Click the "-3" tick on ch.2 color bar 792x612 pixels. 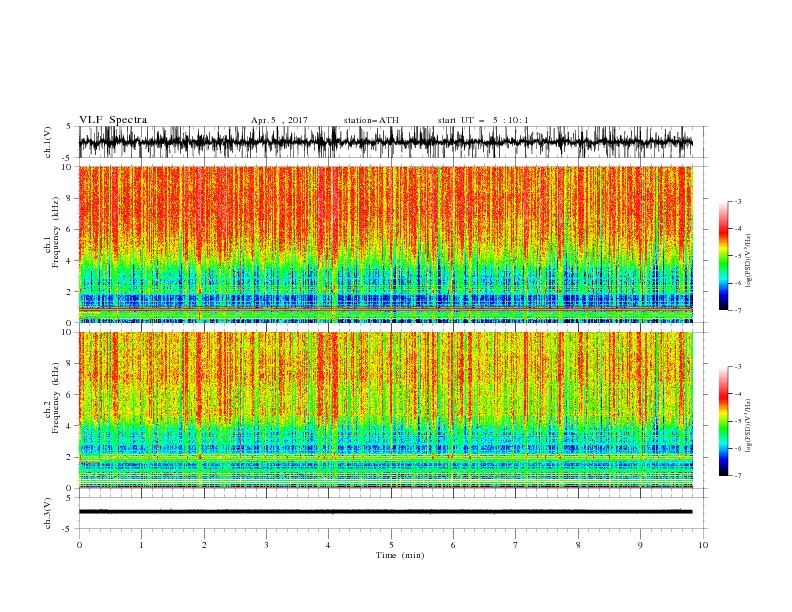(x=737, y=367)
